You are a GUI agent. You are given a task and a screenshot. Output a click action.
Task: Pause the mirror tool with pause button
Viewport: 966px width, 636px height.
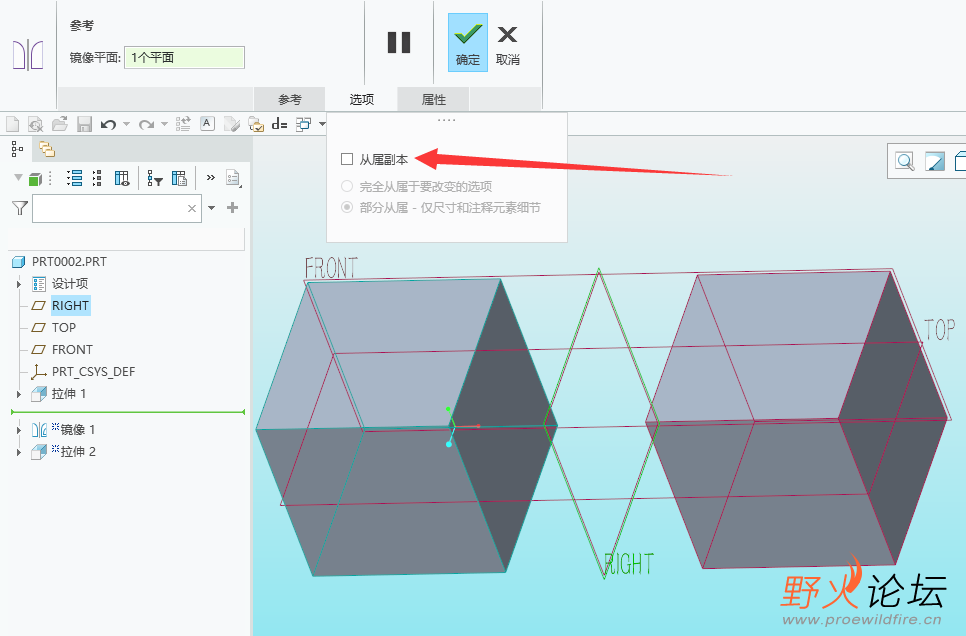click(x=399, y=43)
